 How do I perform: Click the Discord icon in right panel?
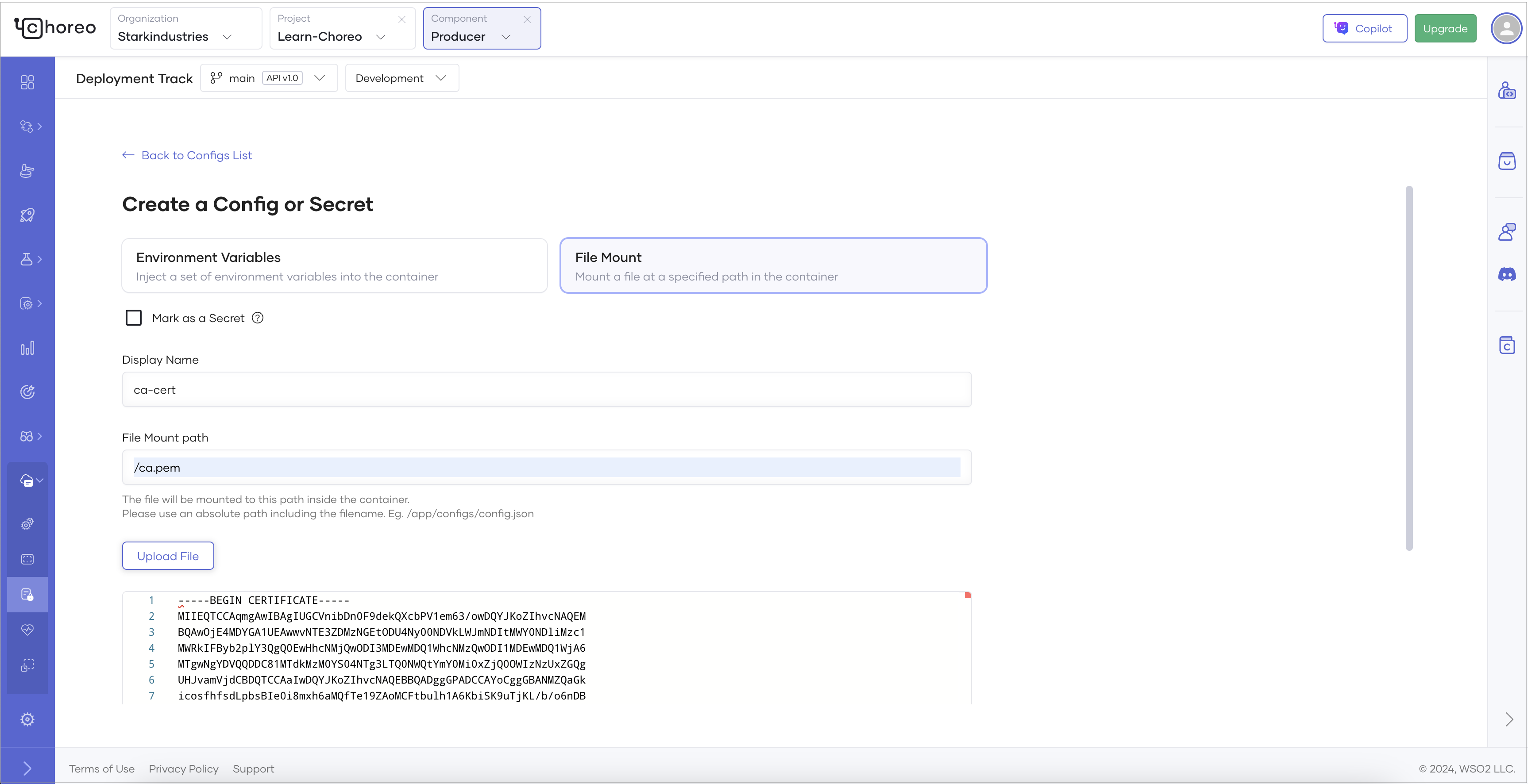(x=1507, y=274)
